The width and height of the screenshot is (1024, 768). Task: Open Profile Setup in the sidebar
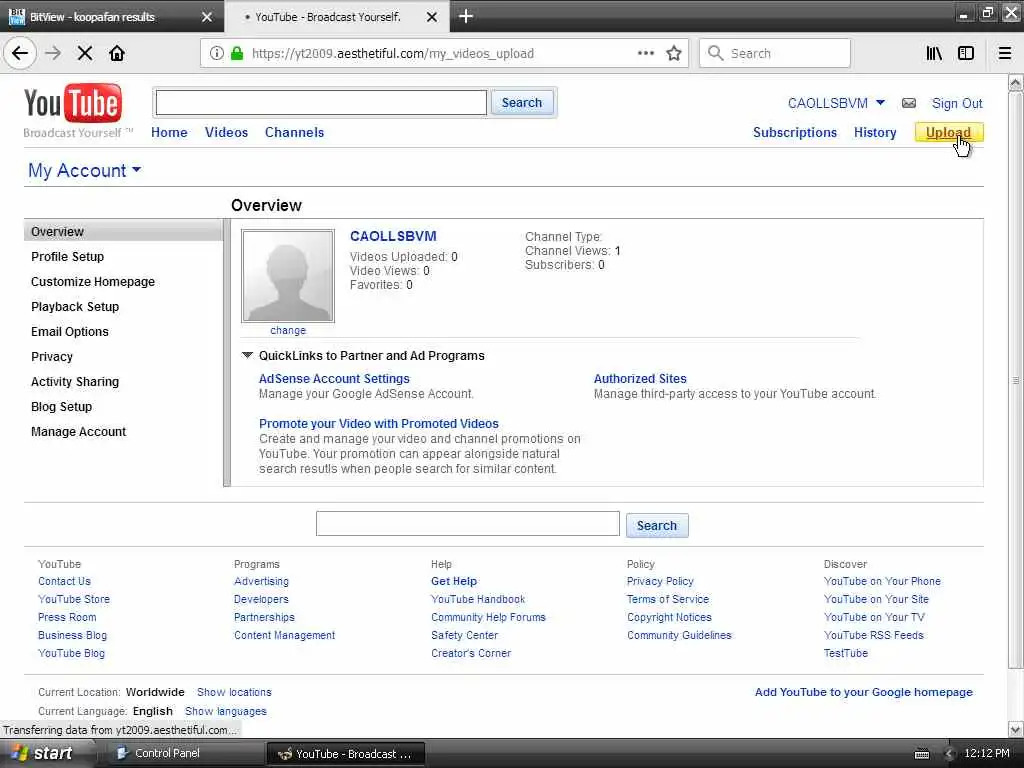click(x=67, y=257)
